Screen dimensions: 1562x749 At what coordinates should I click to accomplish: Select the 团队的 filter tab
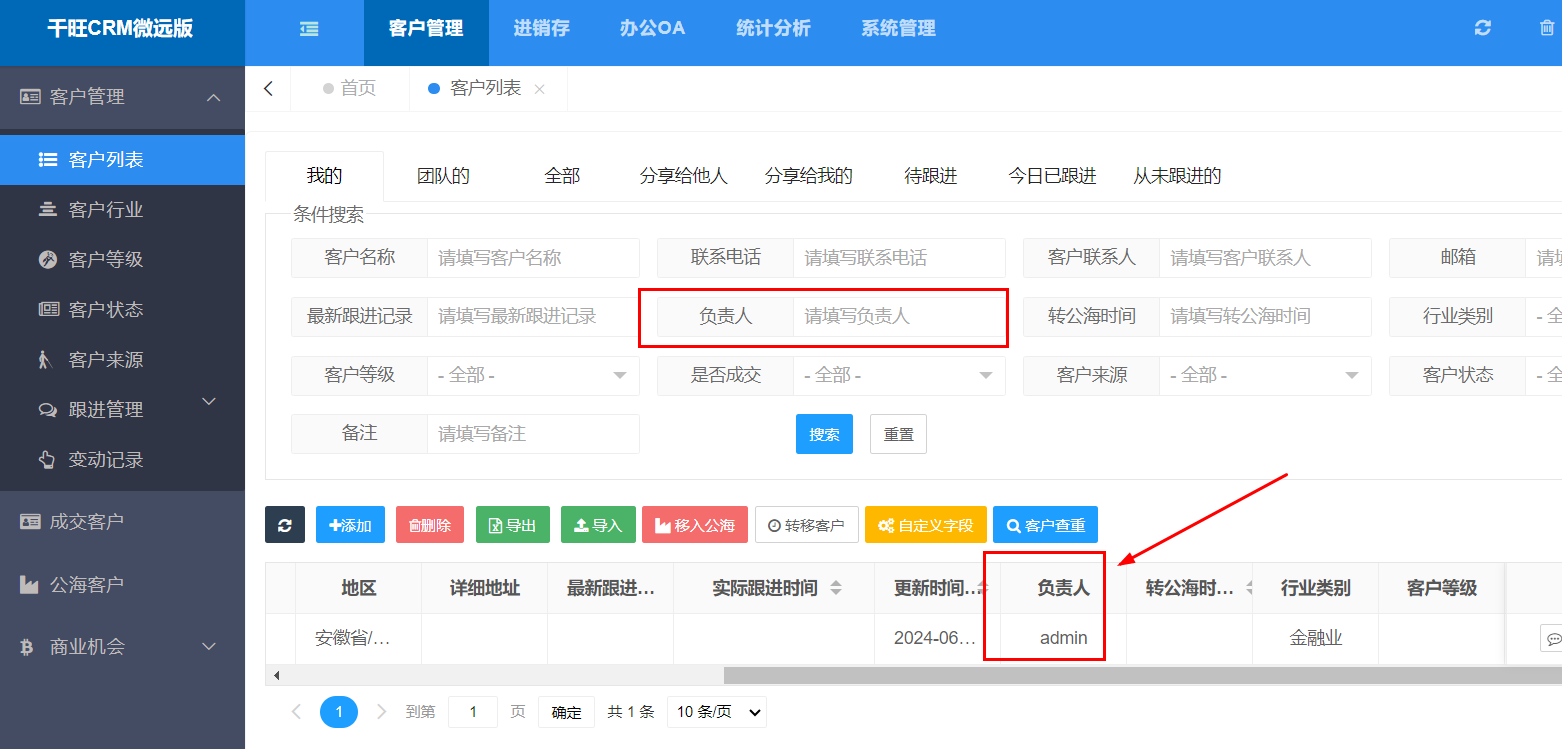pyautogui.click(x=443, y=176)
